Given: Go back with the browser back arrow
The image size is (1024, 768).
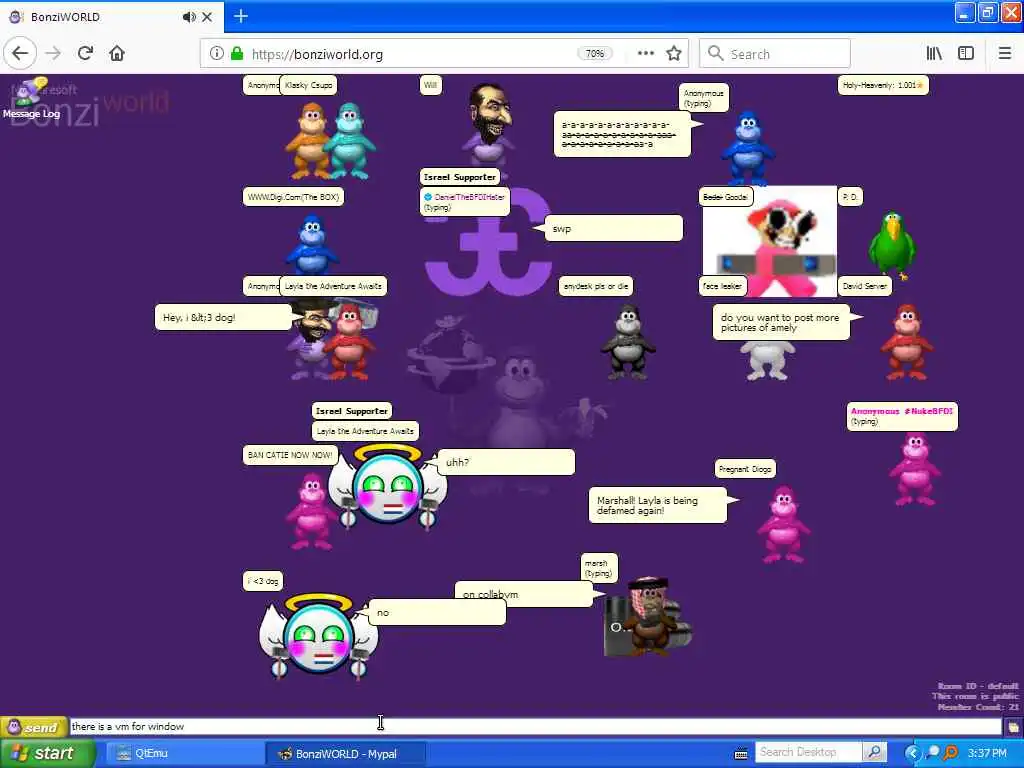Looking at the screenshot, I should point(20,54).
